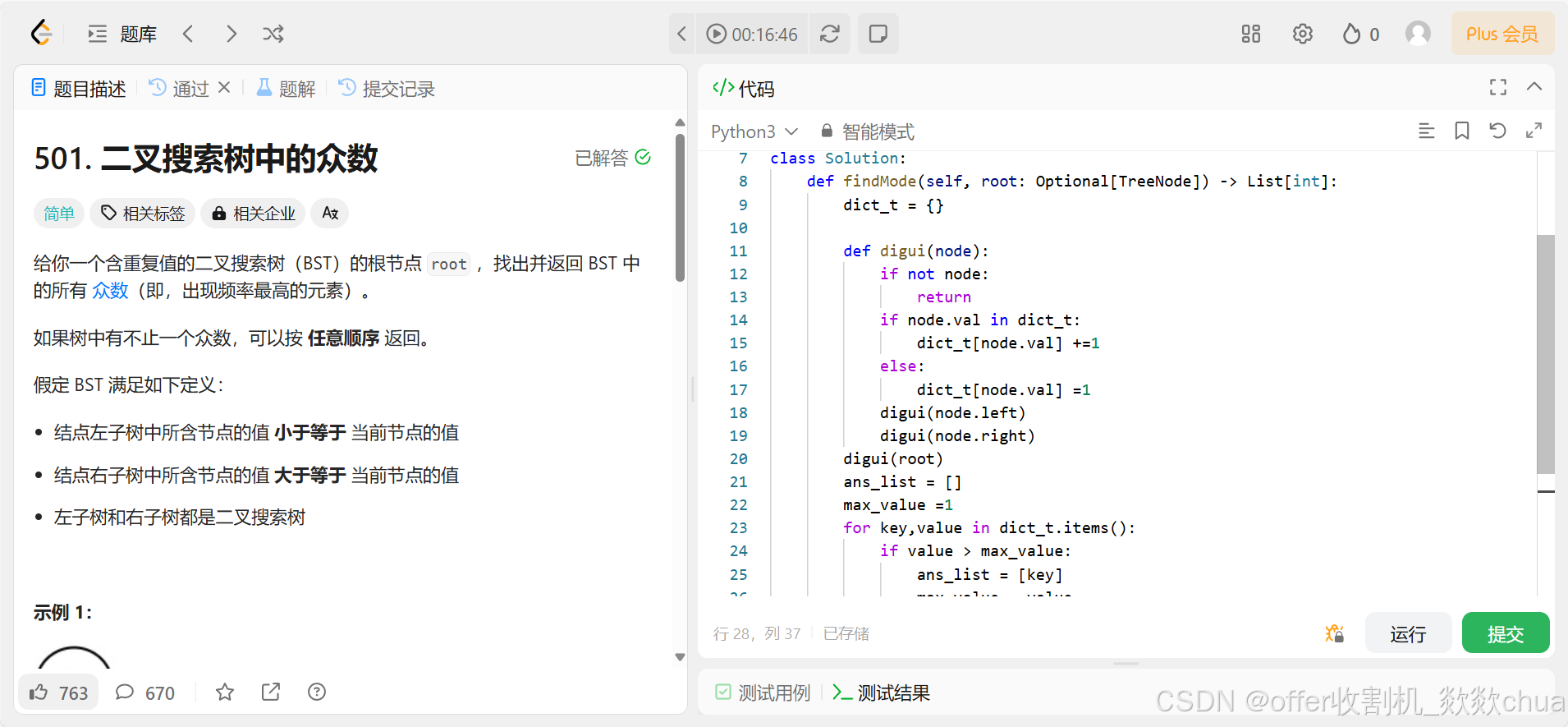Open the 题库 problem list

pos(122,34)
